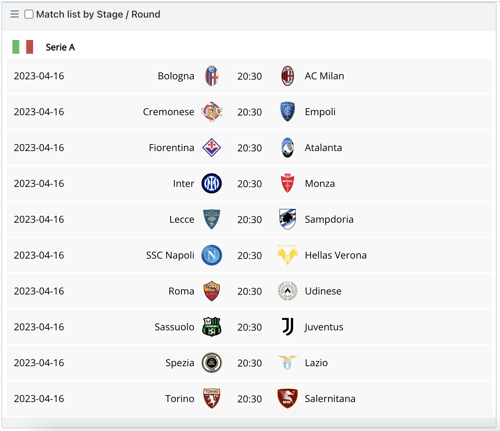The height and width of the screenshot is (431, 500).
Task: Open the Monza team name
Action: point(320,184)
